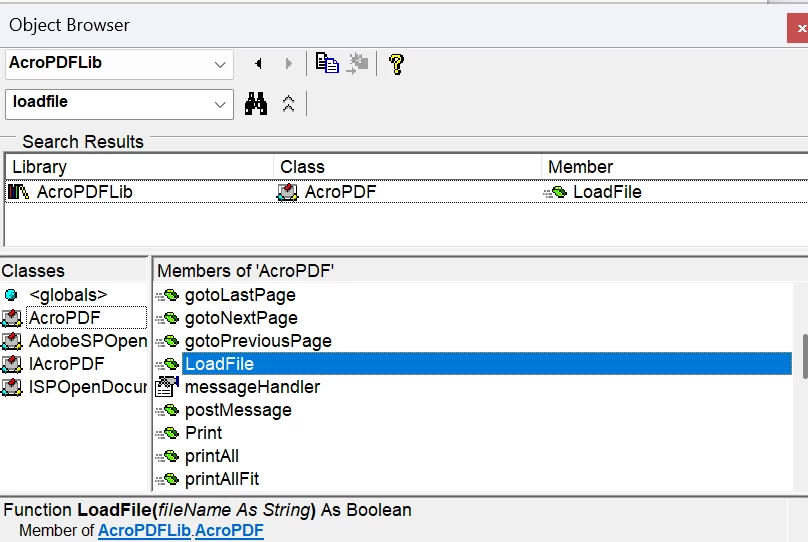Click class icon next to IAcroPDF
The image size is (808, 542).
(11, 364)
